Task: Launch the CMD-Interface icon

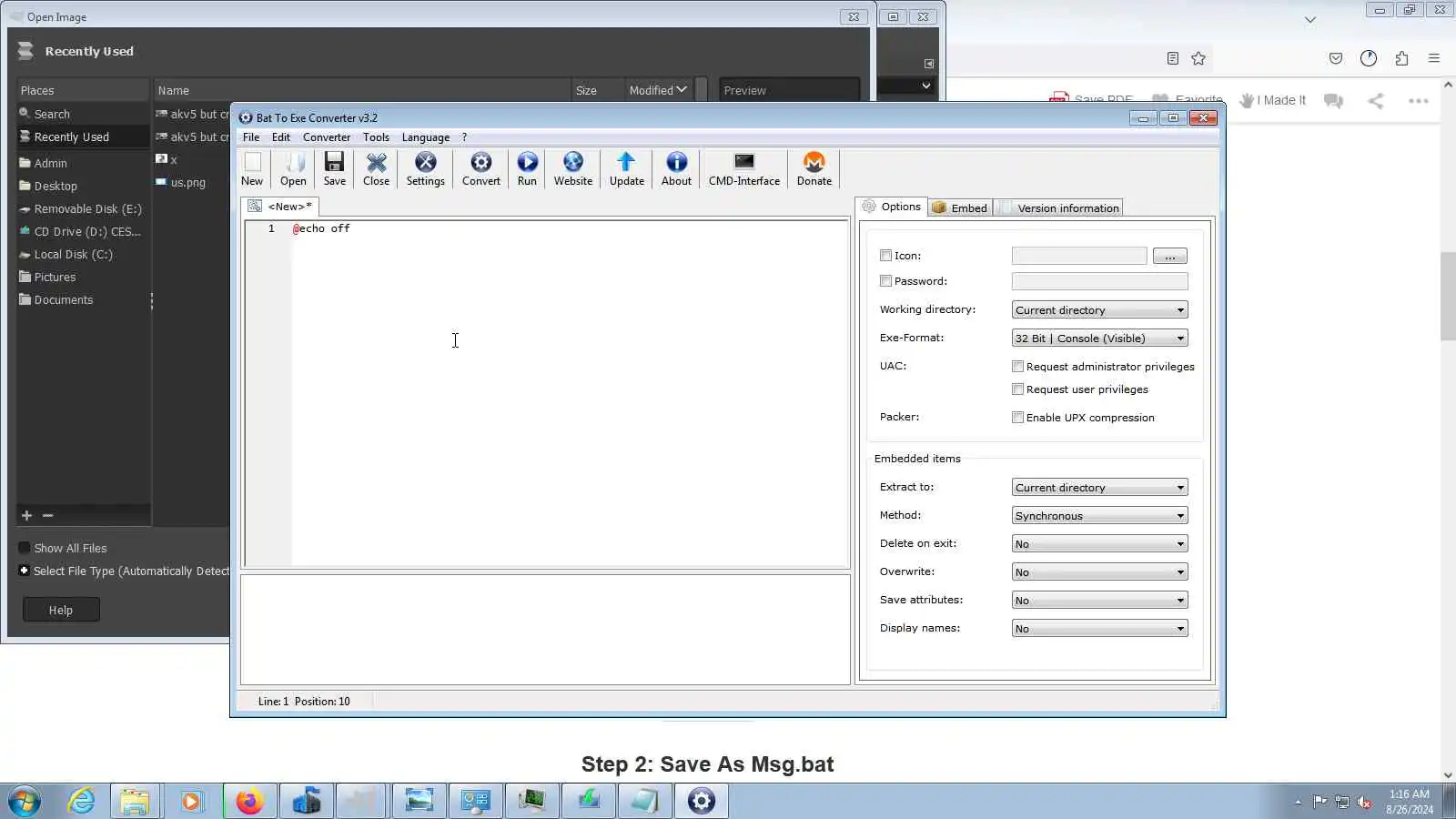Action: [x=744, y=169]
